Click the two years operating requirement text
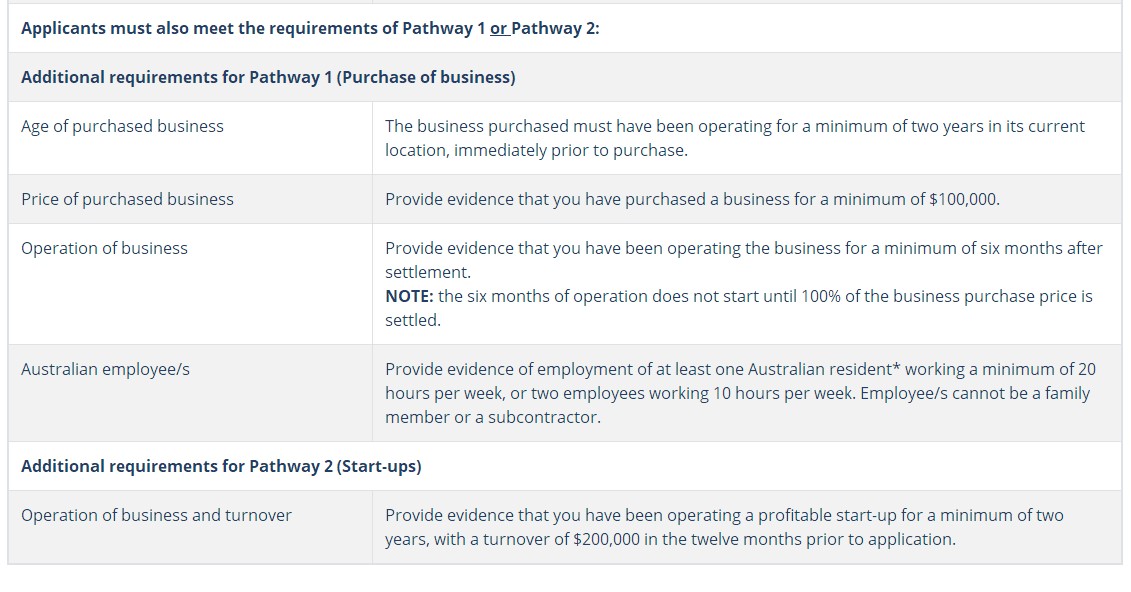 point(734,138)
